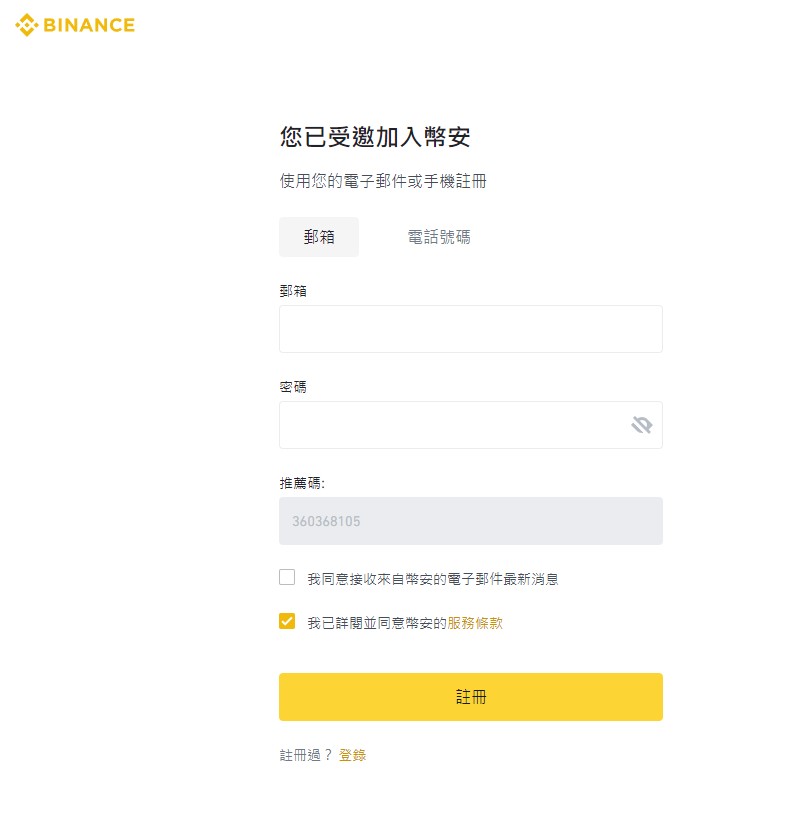Switch to the 電話號碼 tab

[x=439, y=237]
